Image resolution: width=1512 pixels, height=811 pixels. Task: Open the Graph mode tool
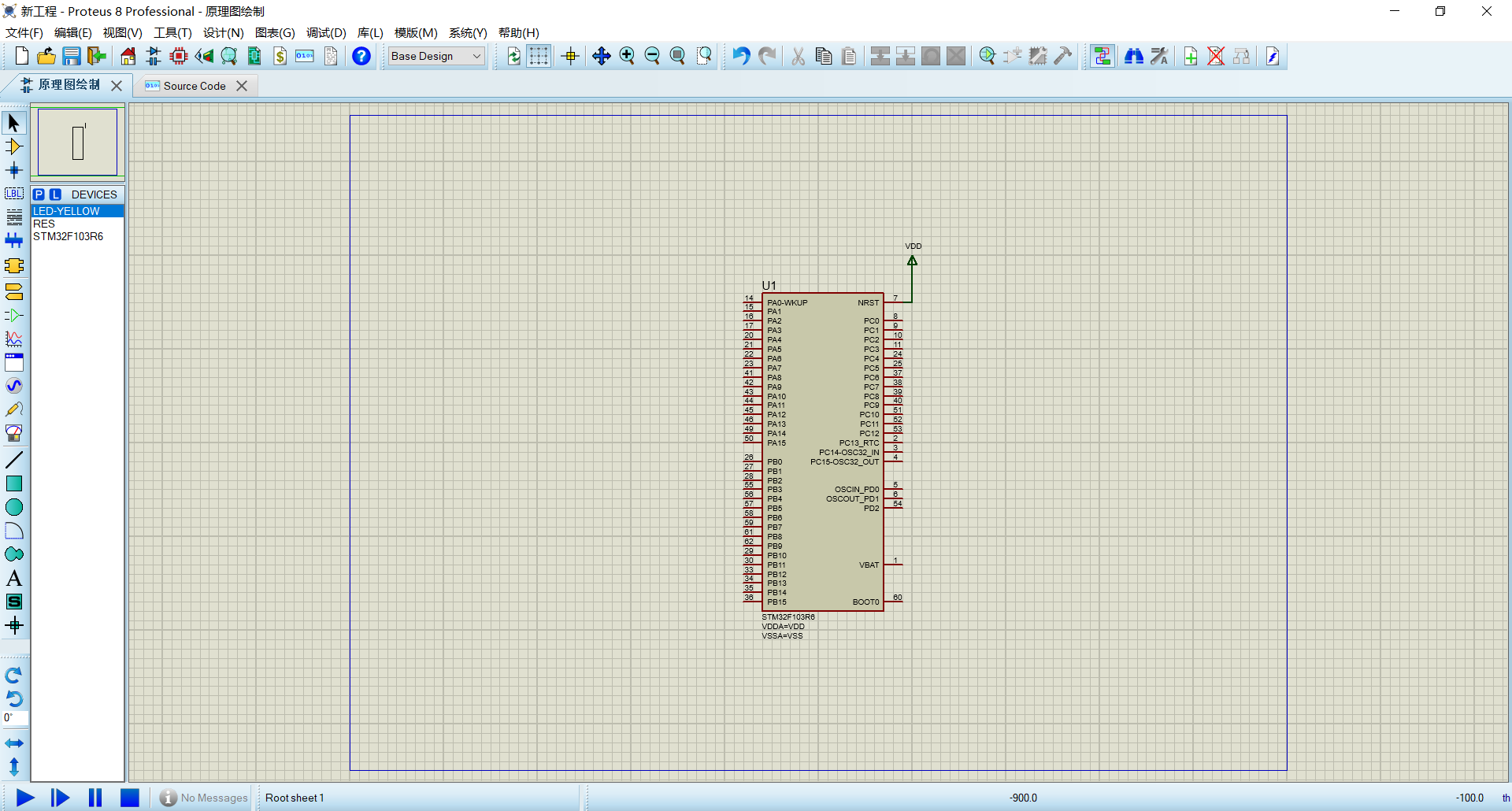[14, 339]
